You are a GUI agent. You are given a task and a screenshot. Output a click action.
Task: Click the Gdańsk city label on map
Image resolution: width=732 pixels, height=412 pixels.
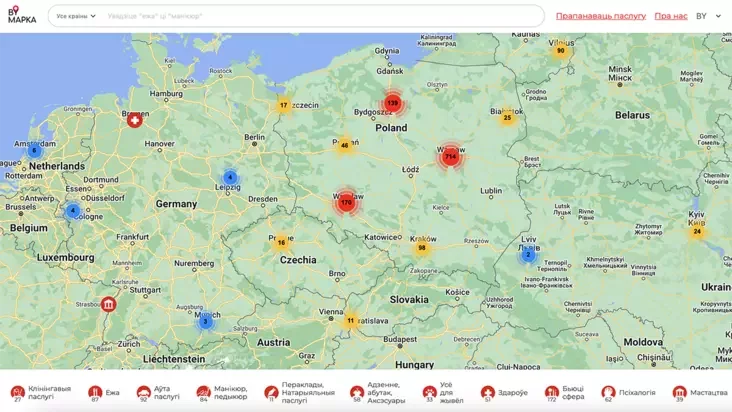[x=390, y=71]
